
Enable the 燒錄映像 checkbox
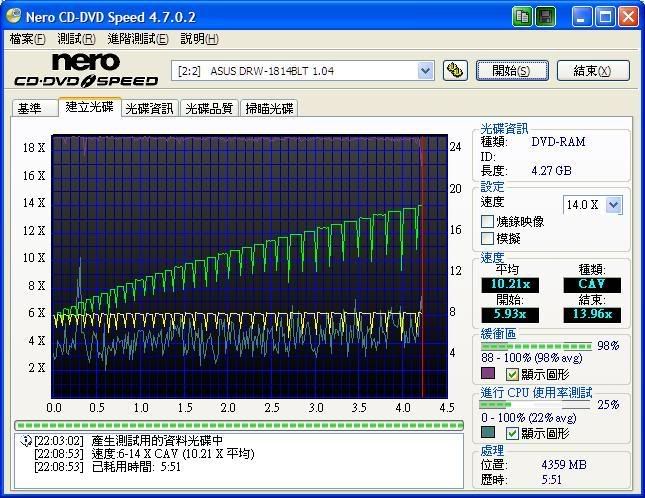tap(487, 221)
